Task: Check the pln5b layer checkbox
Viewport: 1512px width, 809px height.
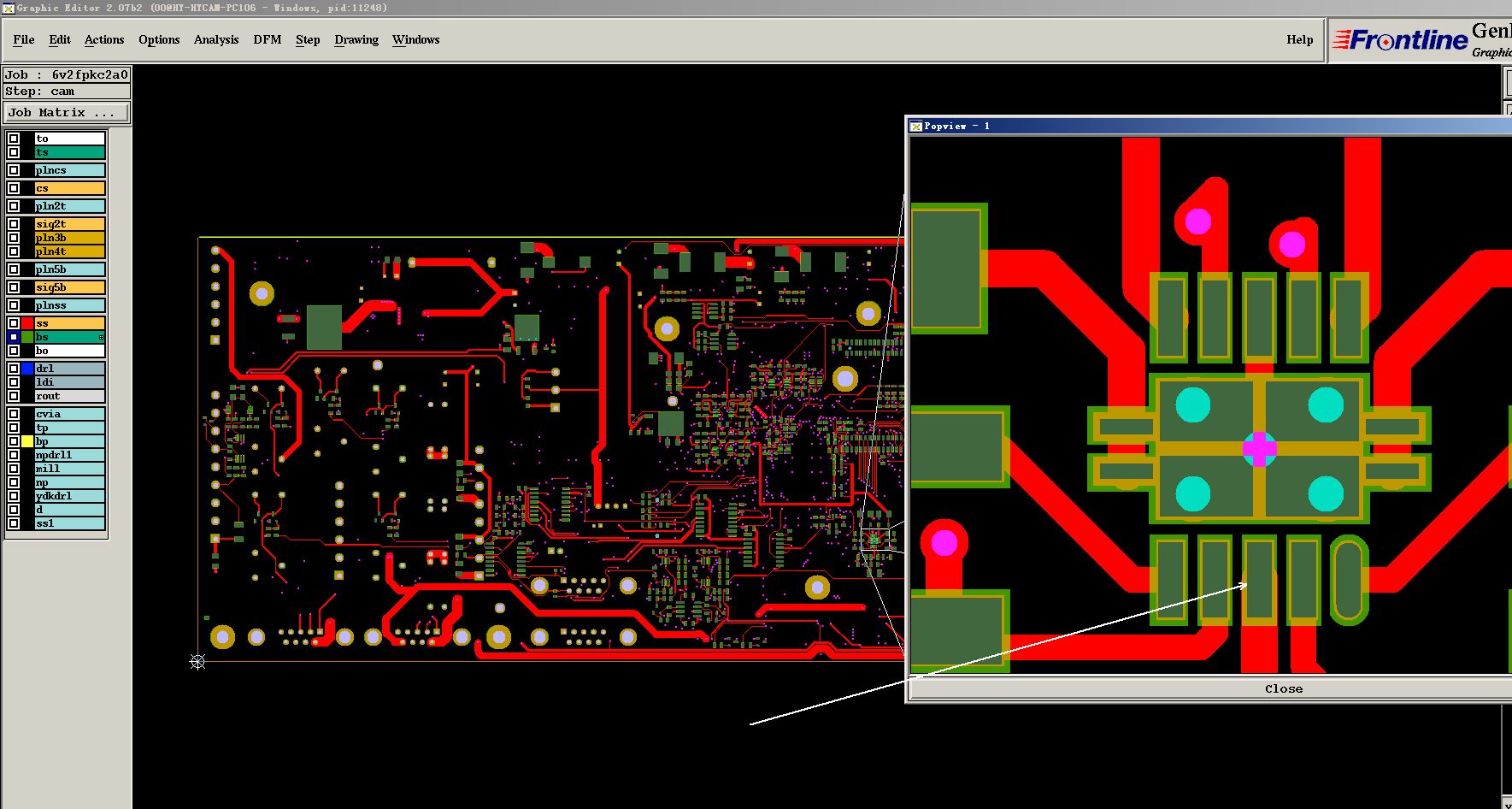Action: 14,269
